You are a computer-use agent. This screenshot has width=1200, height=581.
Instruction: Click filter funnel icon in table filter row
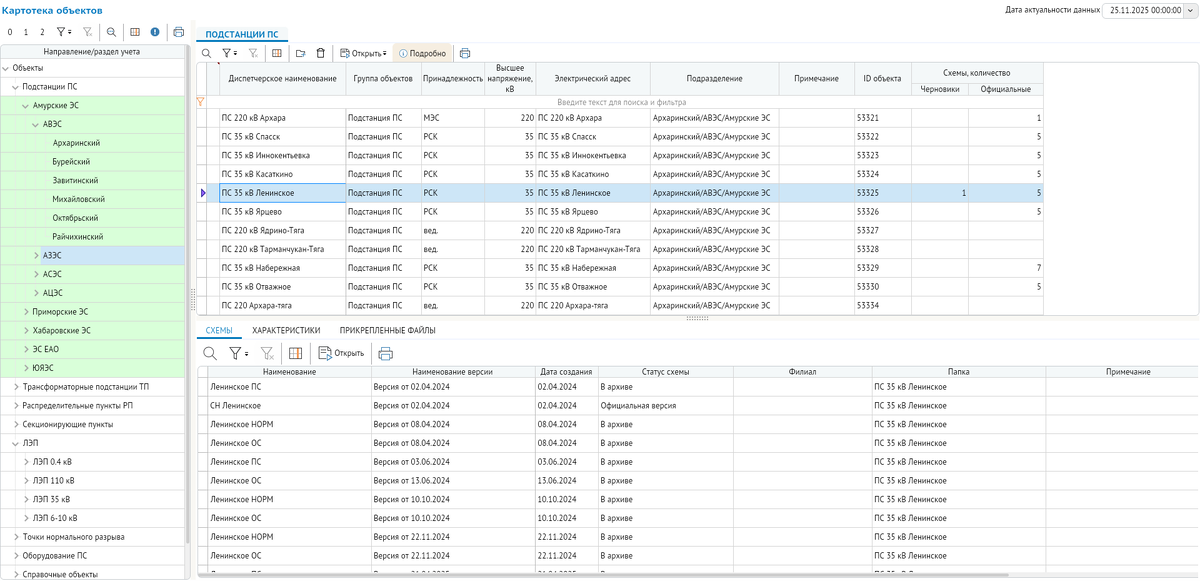point(201,102)
